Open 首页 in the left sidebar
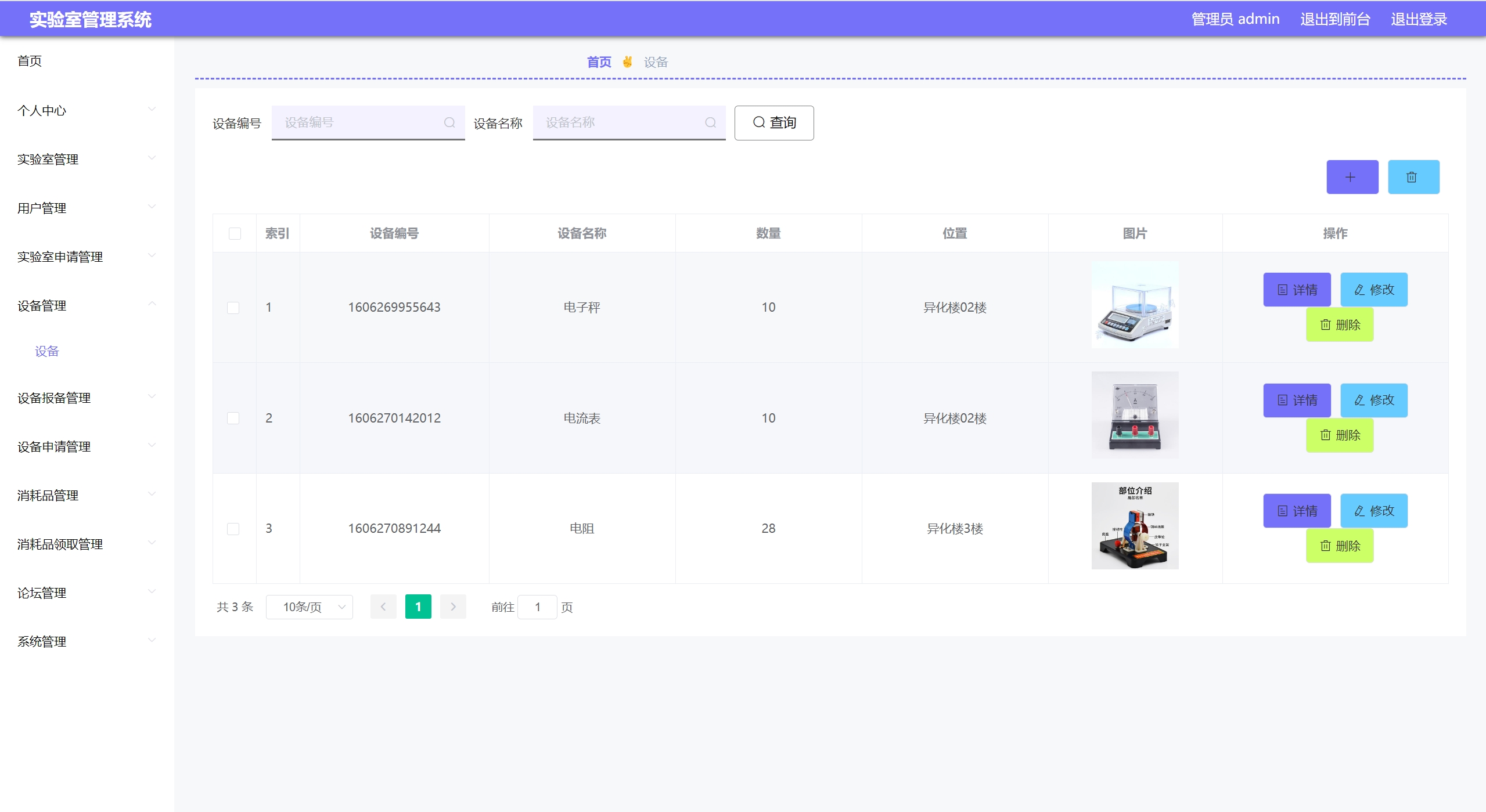Screen dimensions: 1486x812 click(x=30, y=61)
